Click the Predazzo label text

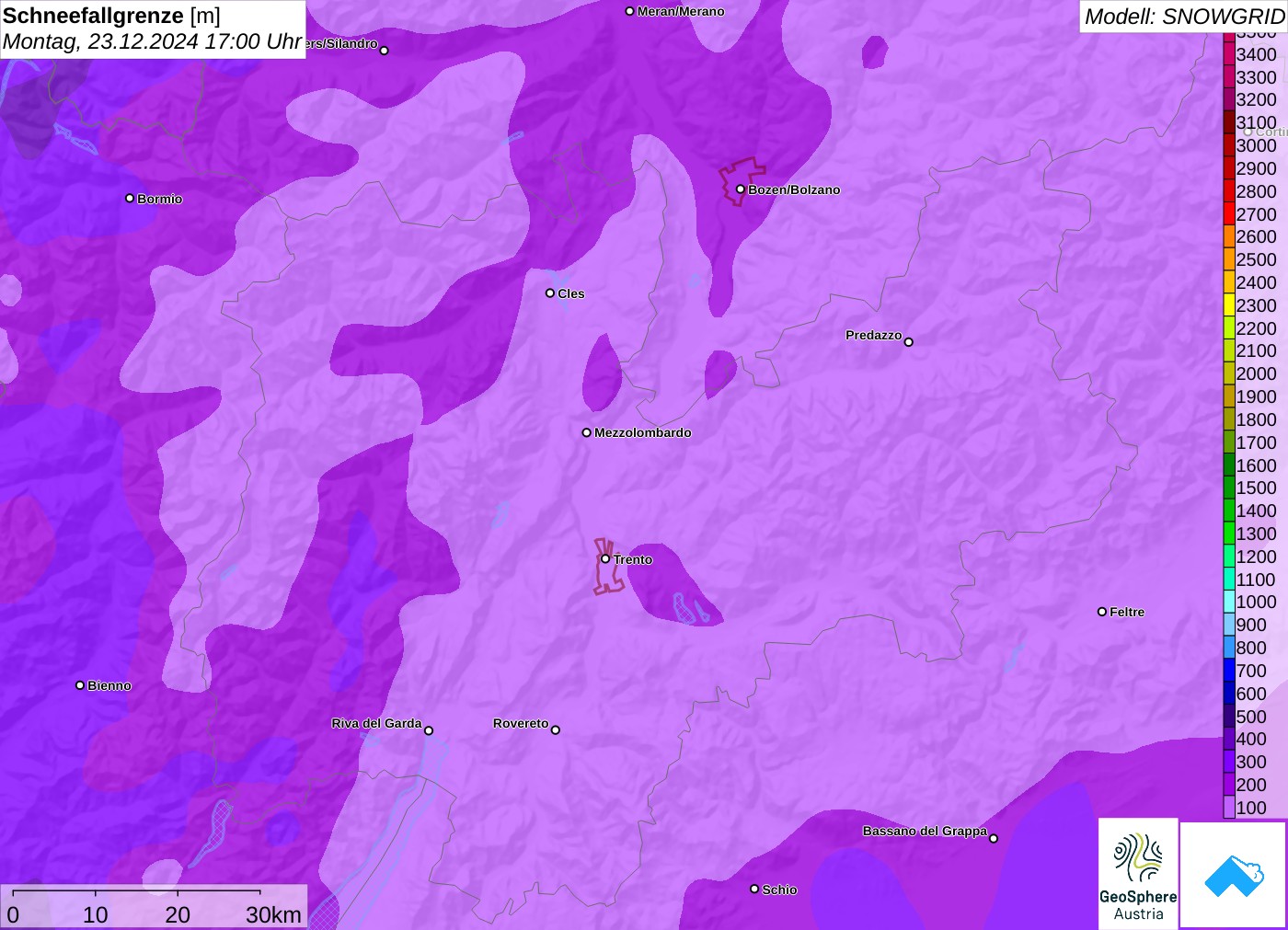point(873,335)
